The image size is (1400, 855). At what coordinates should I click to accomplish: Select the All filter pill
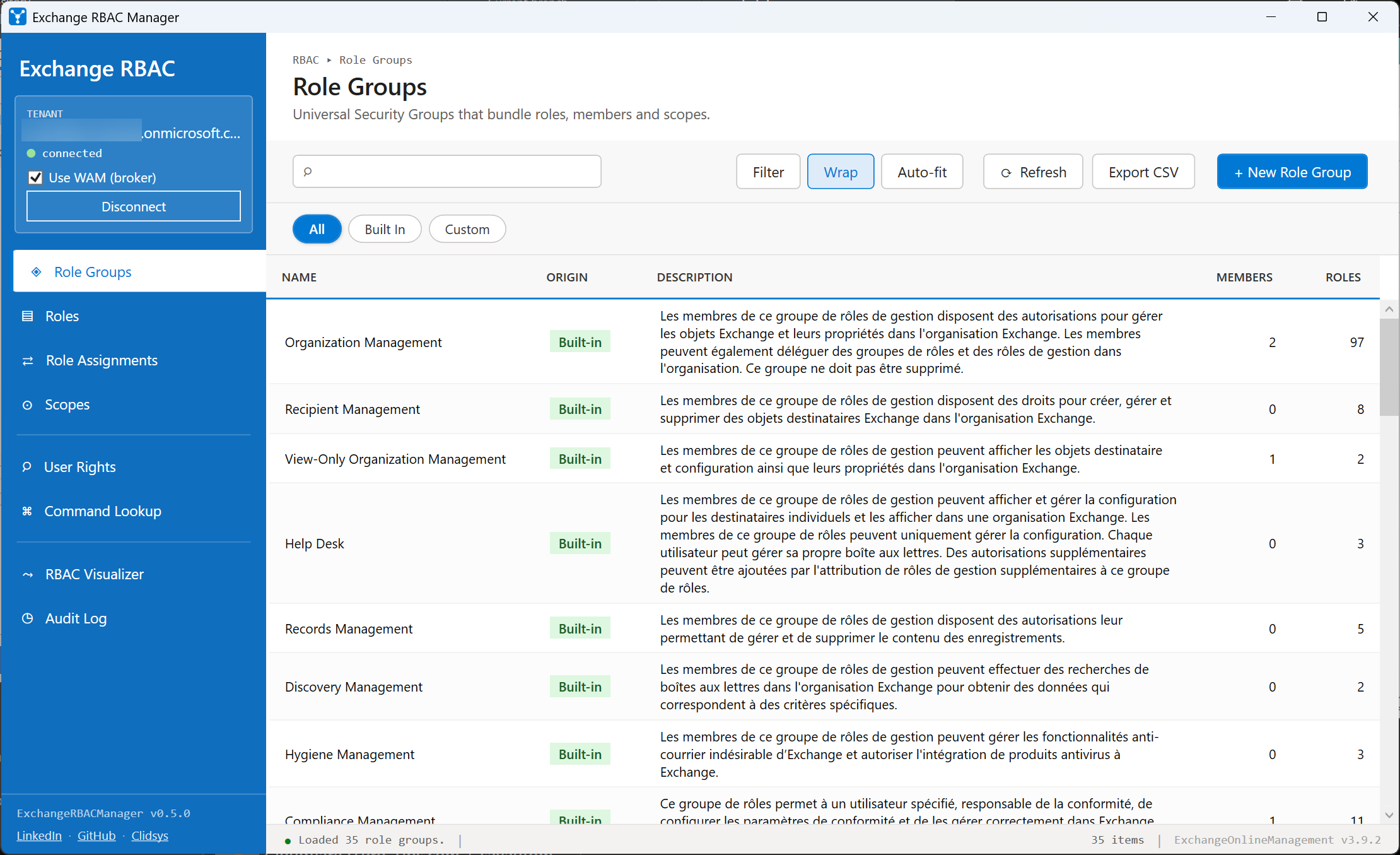(317, 229)
